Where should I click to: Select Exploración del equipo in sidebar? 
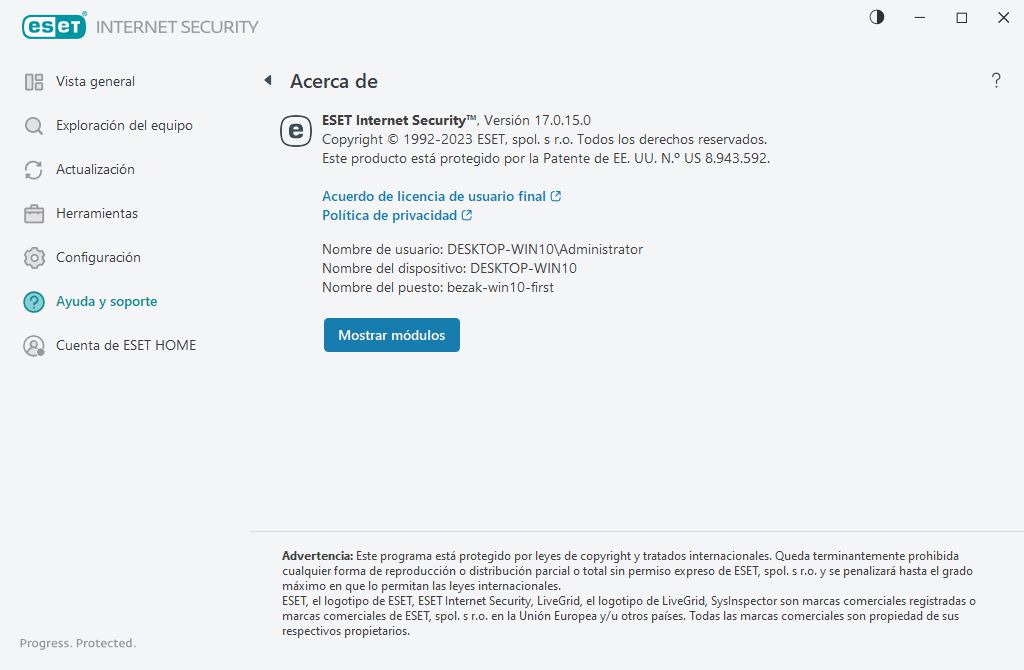click(x=124, y=126)
